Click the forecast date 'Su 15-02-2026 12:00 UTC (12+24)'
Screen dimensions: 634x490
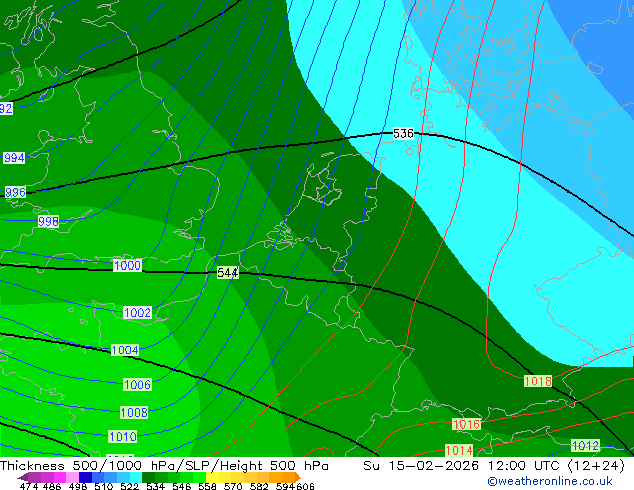coord(494,466)
